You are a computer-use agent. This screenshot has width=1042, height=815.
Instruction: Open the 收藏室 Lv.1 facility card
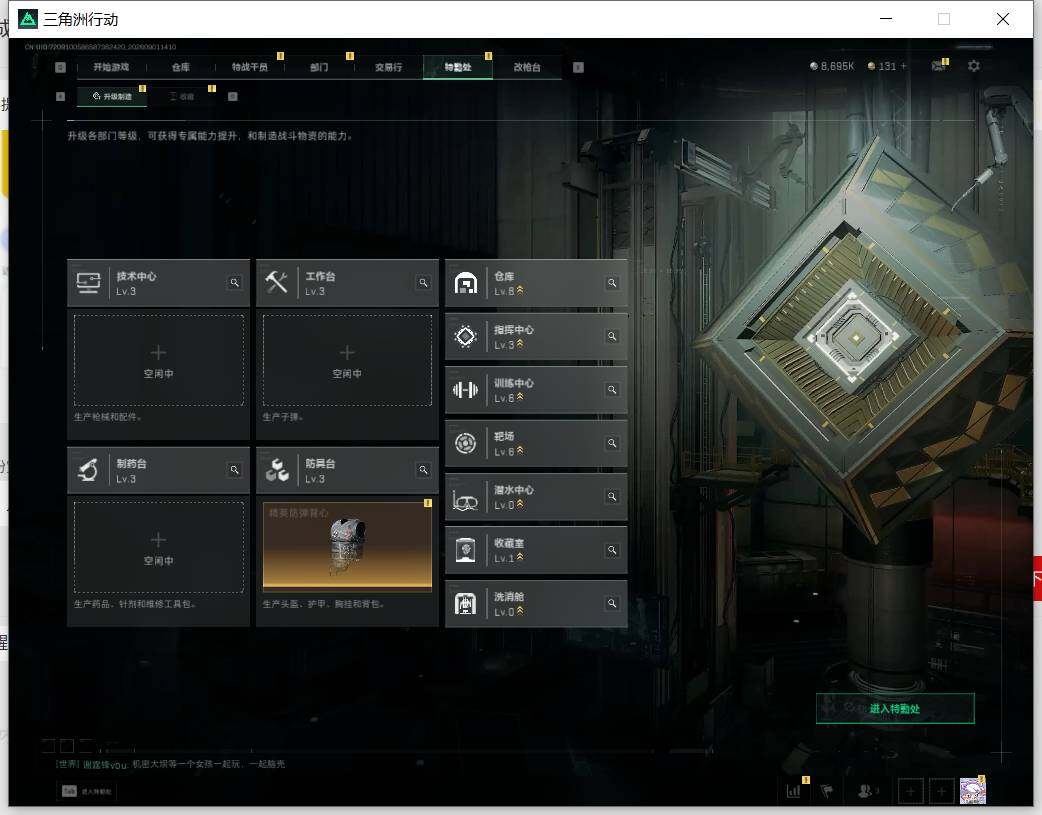(x=536, y=550)
